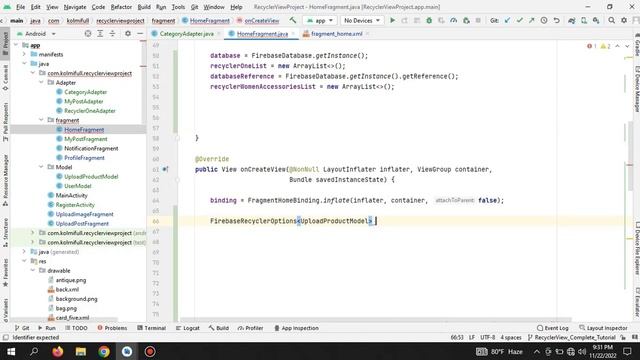Click the Git branch RecyclerView_Complete_Tutorial widget
The image size is (640, 360).
(x=571, y=338)
